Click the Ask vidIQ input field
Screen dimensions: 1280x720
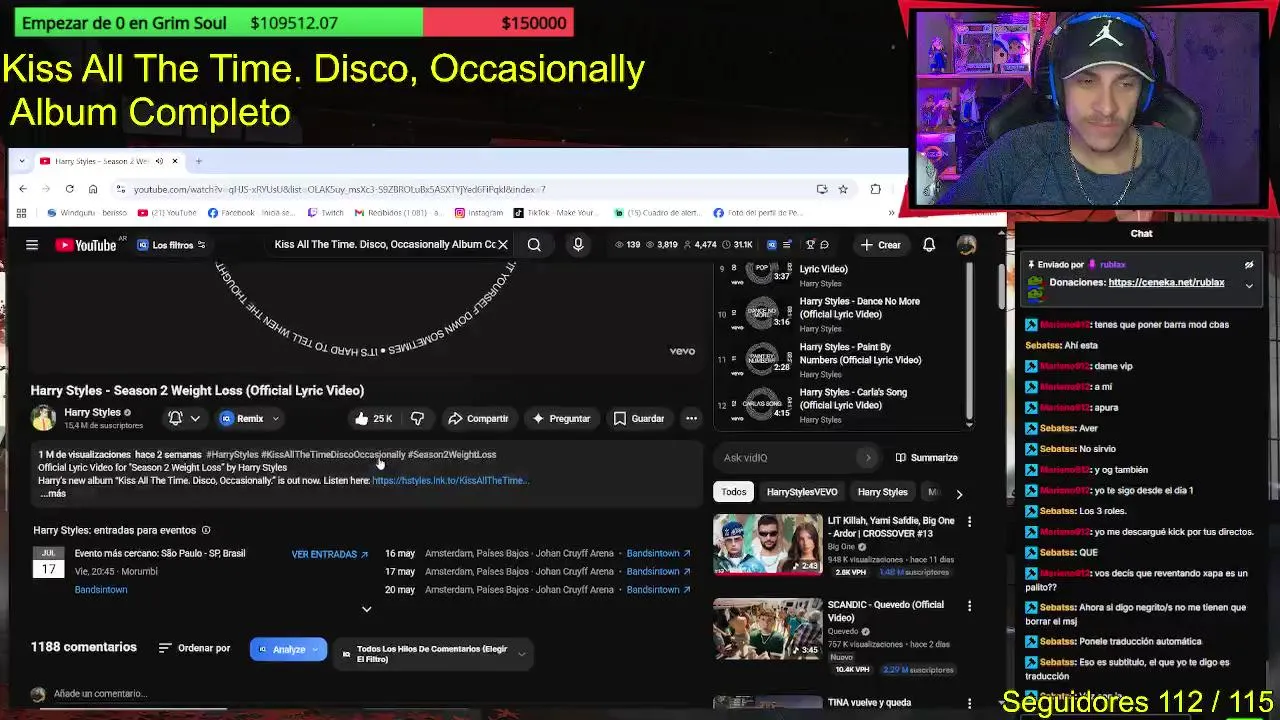(x=795, y=458)
